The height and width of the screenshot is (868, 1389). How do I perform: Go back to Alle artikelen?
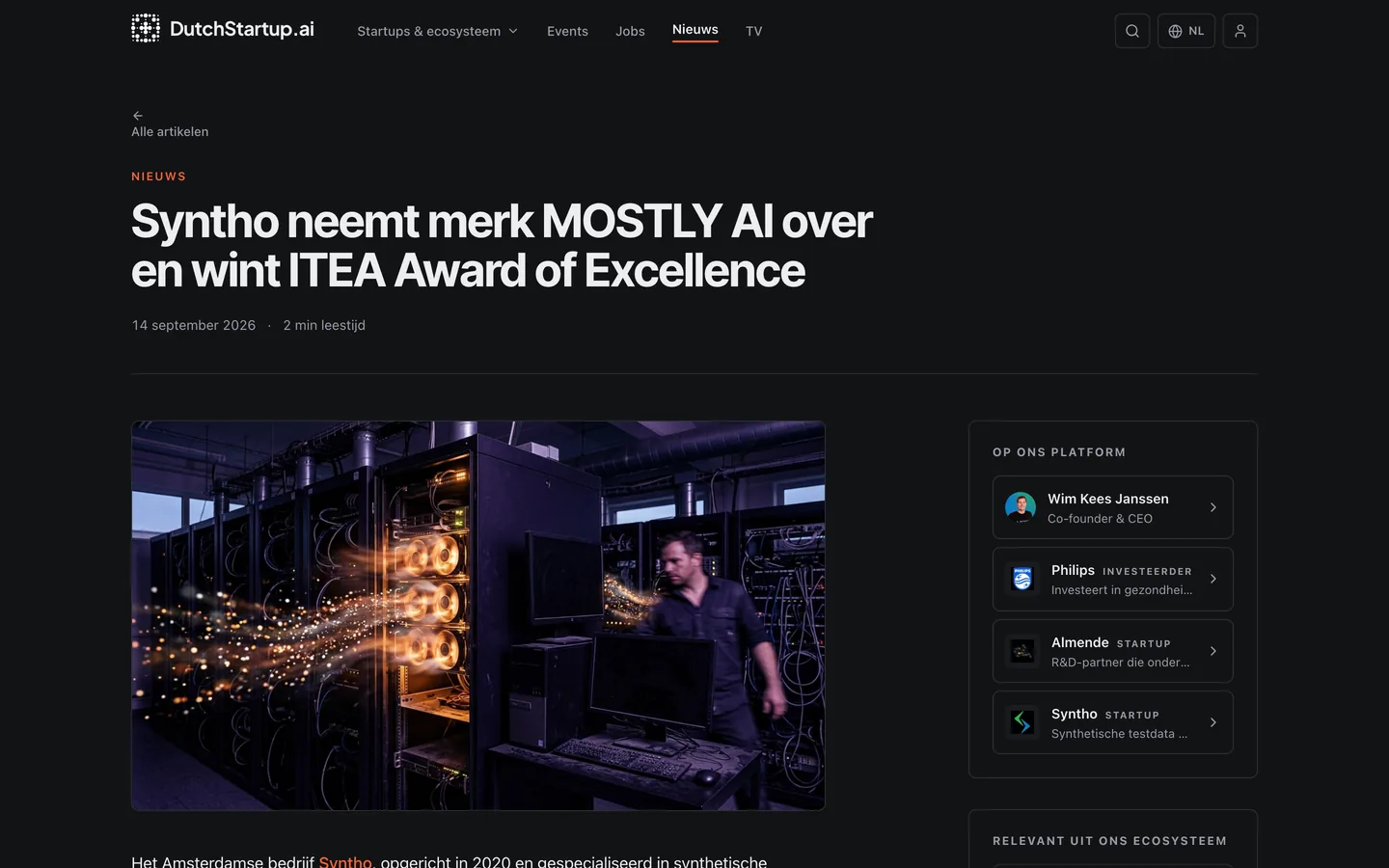pyautogui.click(x=170, y=131)
